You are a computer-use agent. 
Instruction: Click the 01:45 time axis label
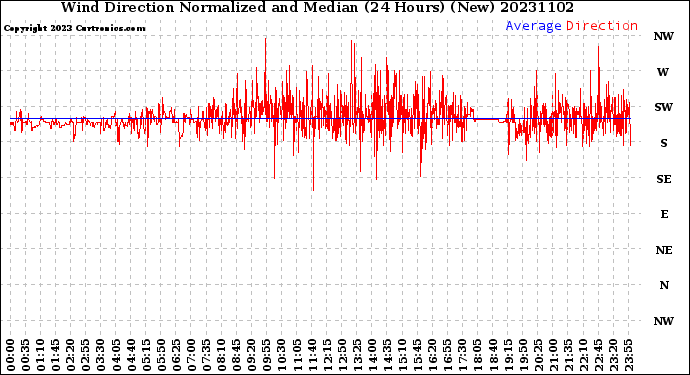(x=56, y=355)
